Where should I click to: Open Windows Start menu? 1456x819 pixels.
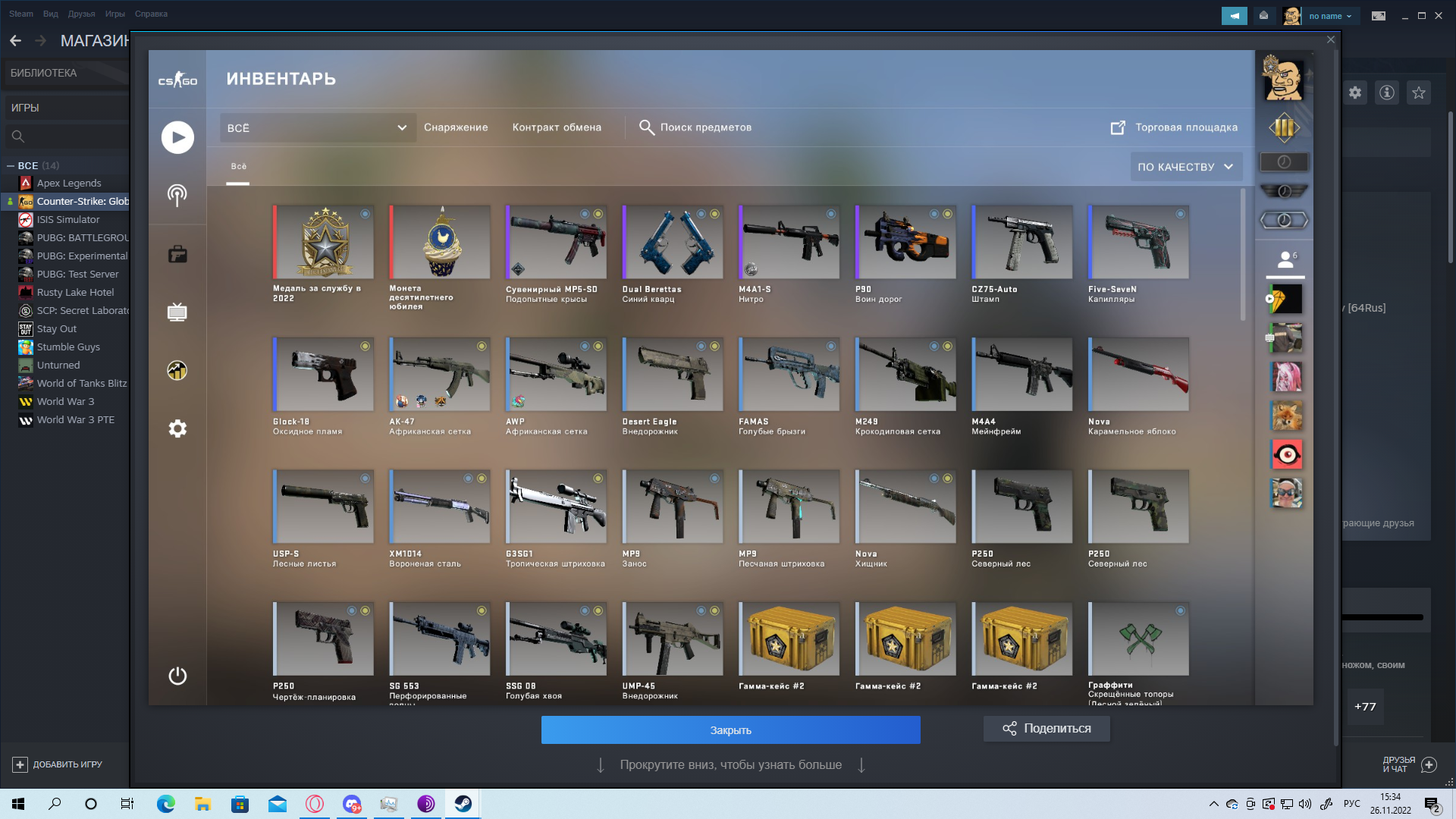(18, 804)
